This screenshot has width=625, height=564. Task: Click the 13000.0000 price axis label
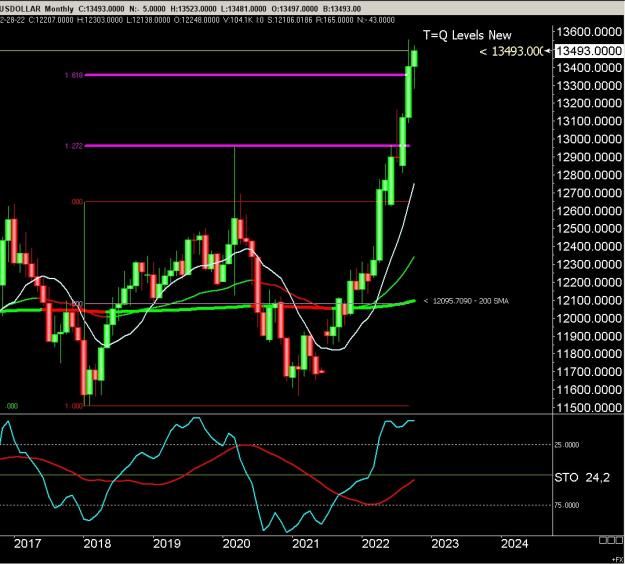coord(589,139)
